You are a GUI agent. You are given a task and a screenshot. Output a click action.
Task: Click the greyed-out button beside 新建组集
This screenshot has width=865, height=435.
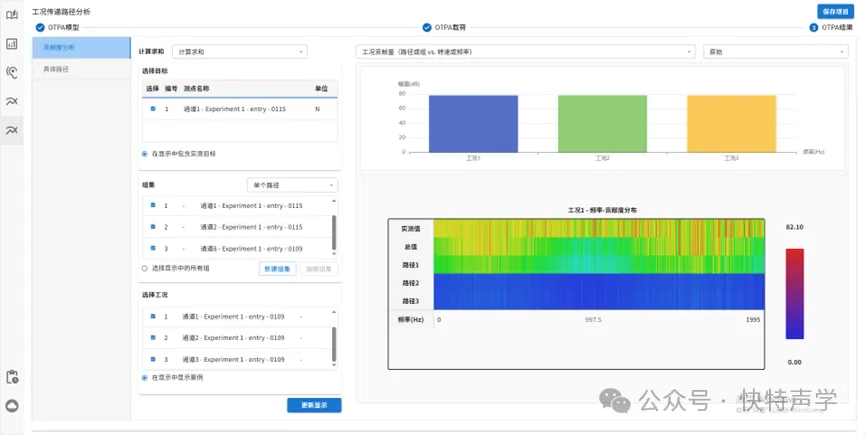point(318,268)
